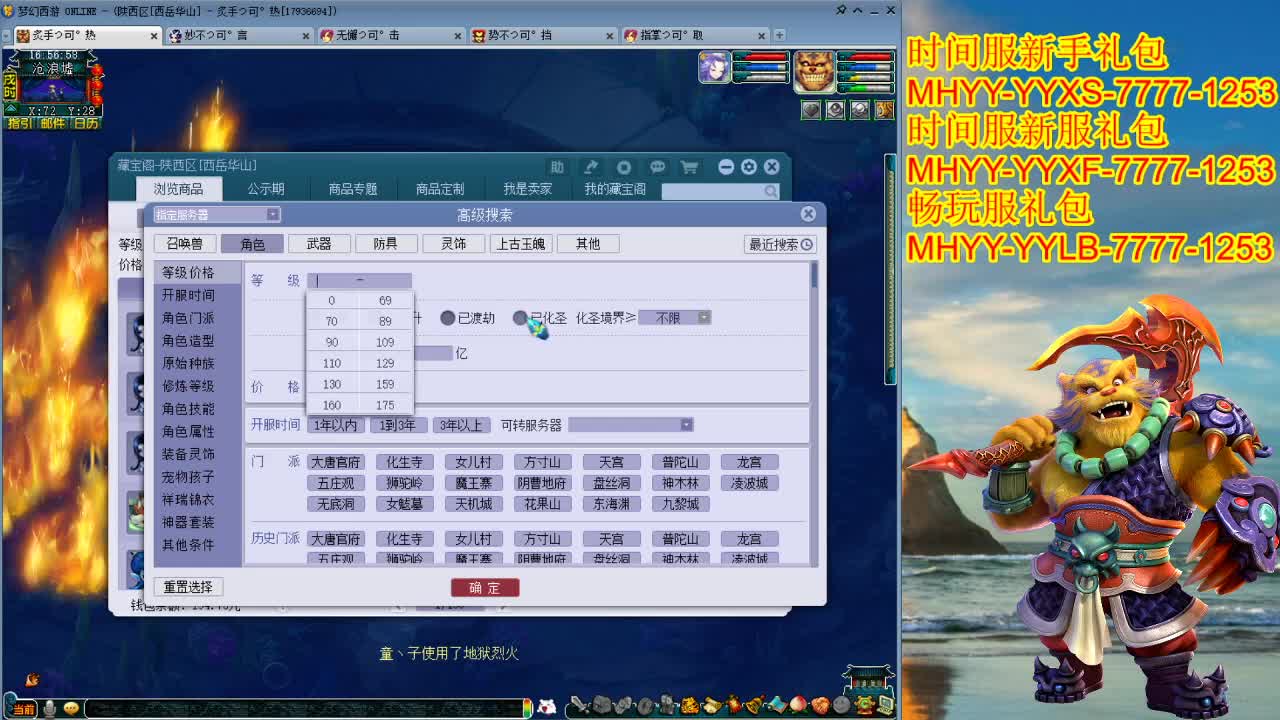This screenshot has width=1280, height=720.
Task: Click the share arrow icon in 藏宝阁 title bar
Action: [591, 167]
